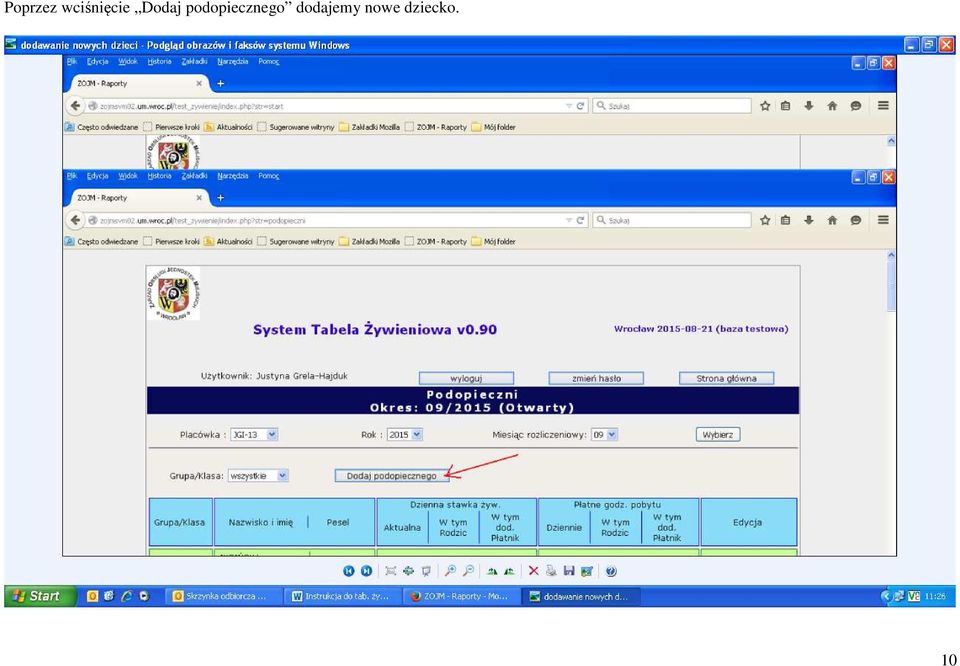Open Aktualności bookmark in str=podopieczni window
Viewport: 960px width, 666px height.
228,242
